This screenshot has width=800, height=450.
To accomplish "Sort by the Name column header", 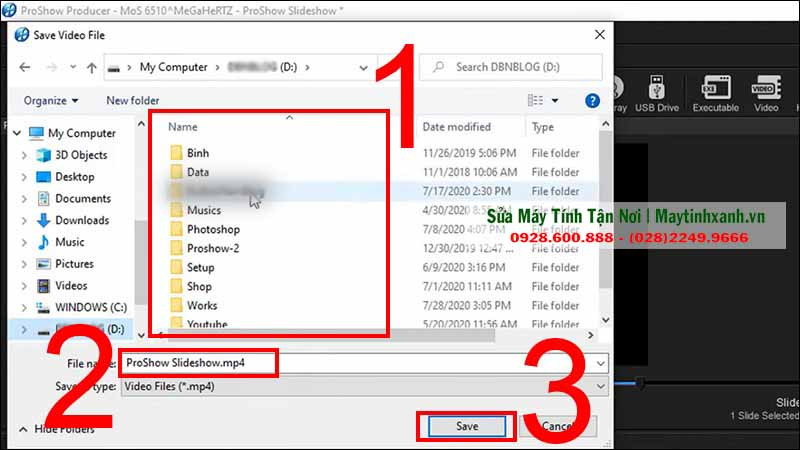I will [183, 127].
